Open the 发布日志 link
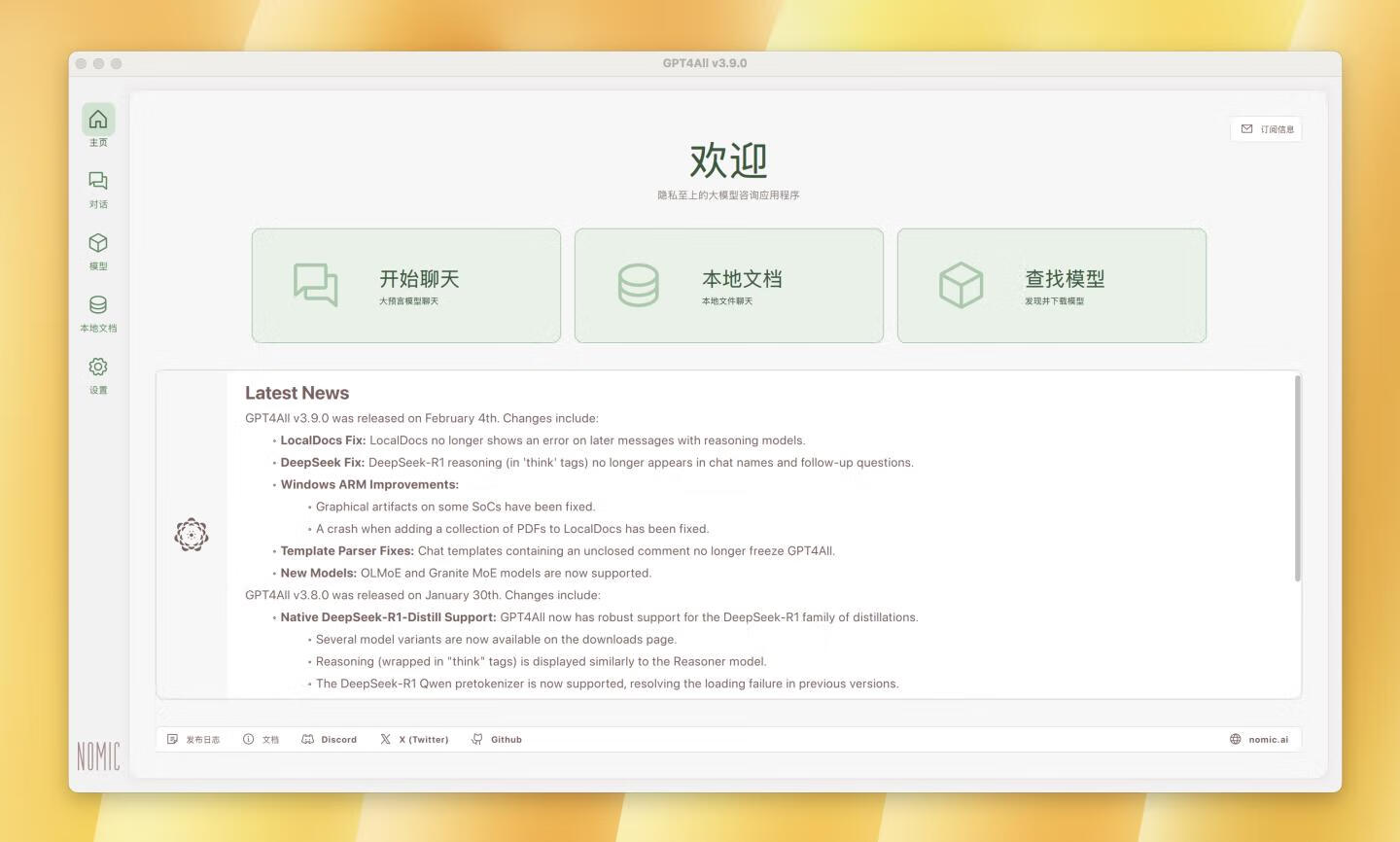The width and height of the screenshot is (1400, 842). pyautogui.click(x=203, y=740)
